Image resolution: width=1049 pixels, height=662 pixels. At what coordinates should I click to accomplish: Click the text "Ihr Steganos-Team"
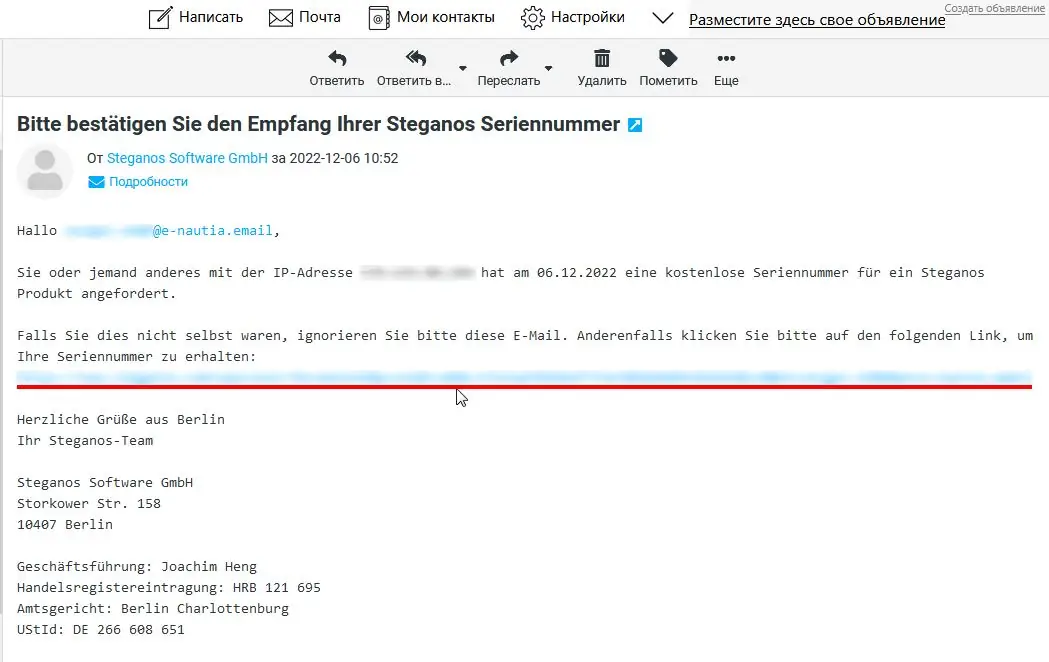[85, 441]
